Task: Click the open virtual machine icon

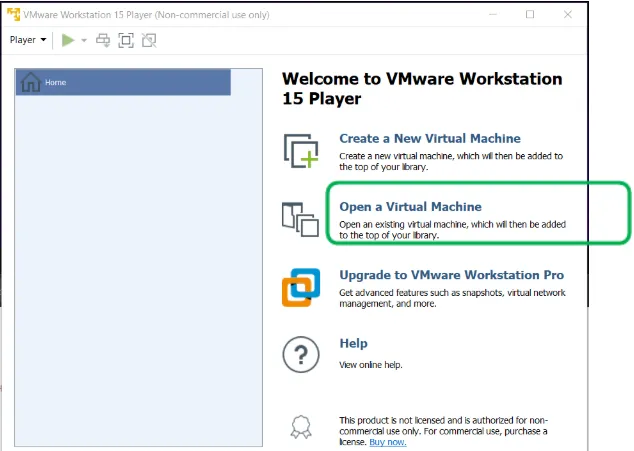Action: [x=300, y=219]
